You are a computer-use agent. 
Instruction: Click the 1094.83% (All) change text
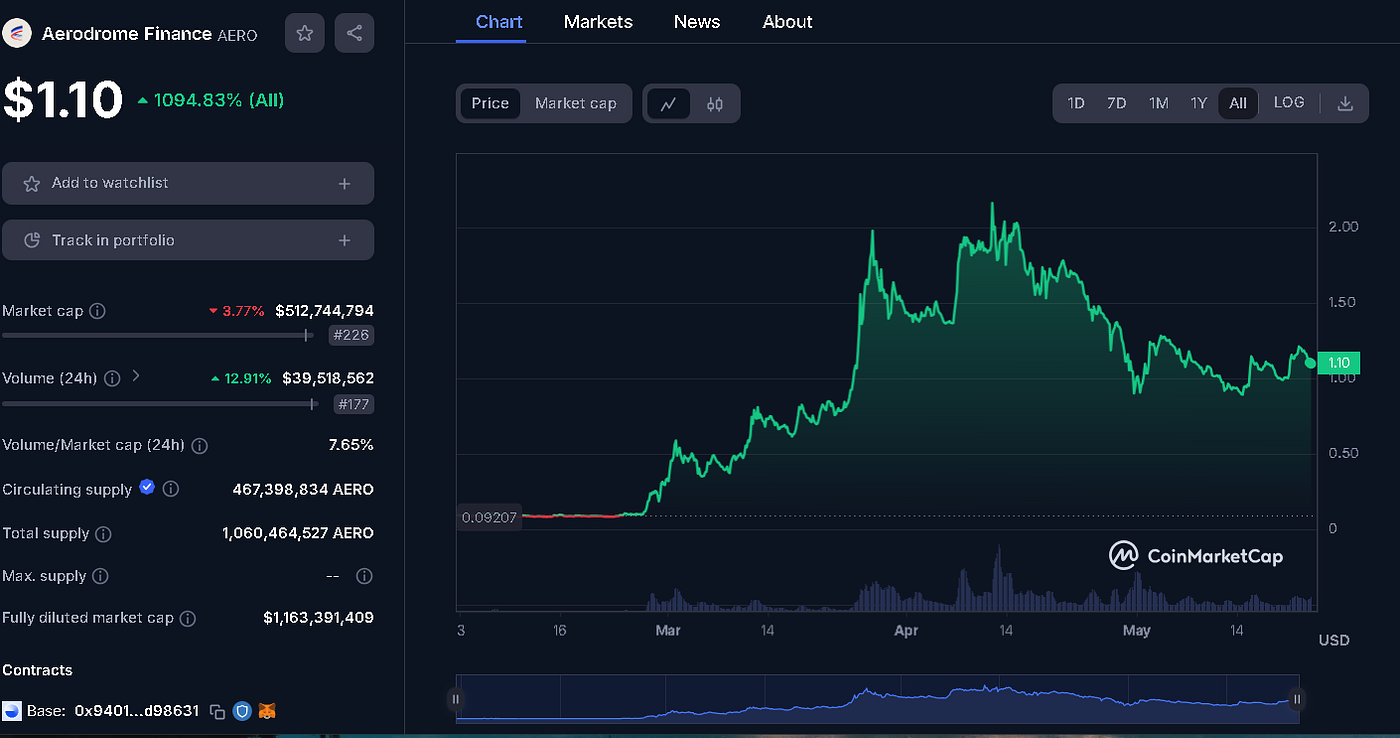click(219, 100)
